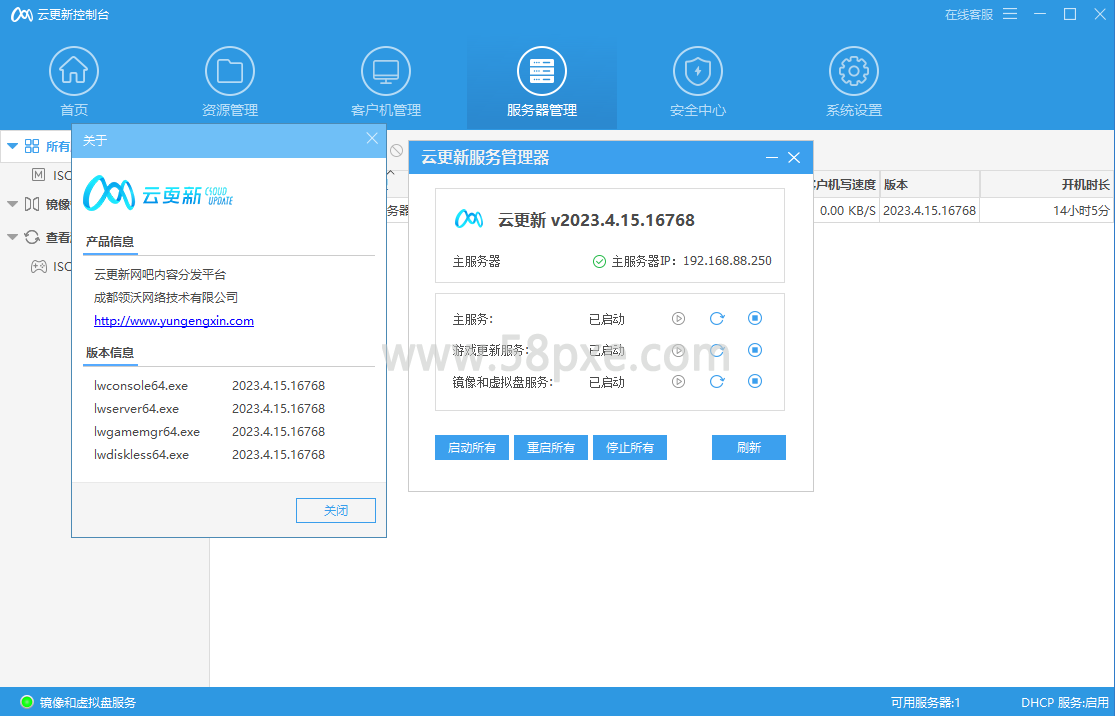This screenshot has height=716, width=1115.
Task: Start the 主服务 service
Action: point(678,319)
